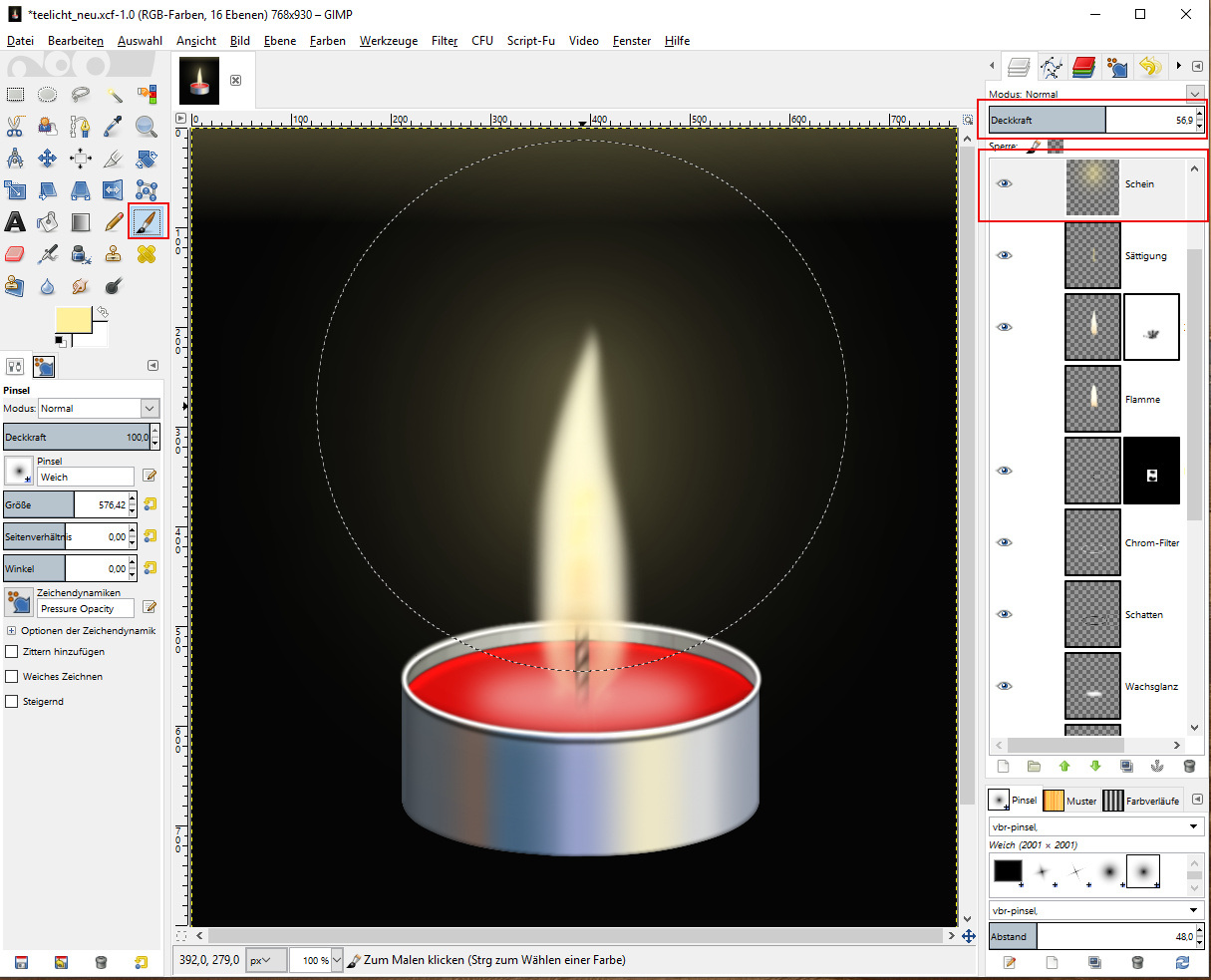Image resolution: width=1211 pixels, height=980 pixels.
Task: Select the Pencil tool
Action: click(x=114, y=221)
